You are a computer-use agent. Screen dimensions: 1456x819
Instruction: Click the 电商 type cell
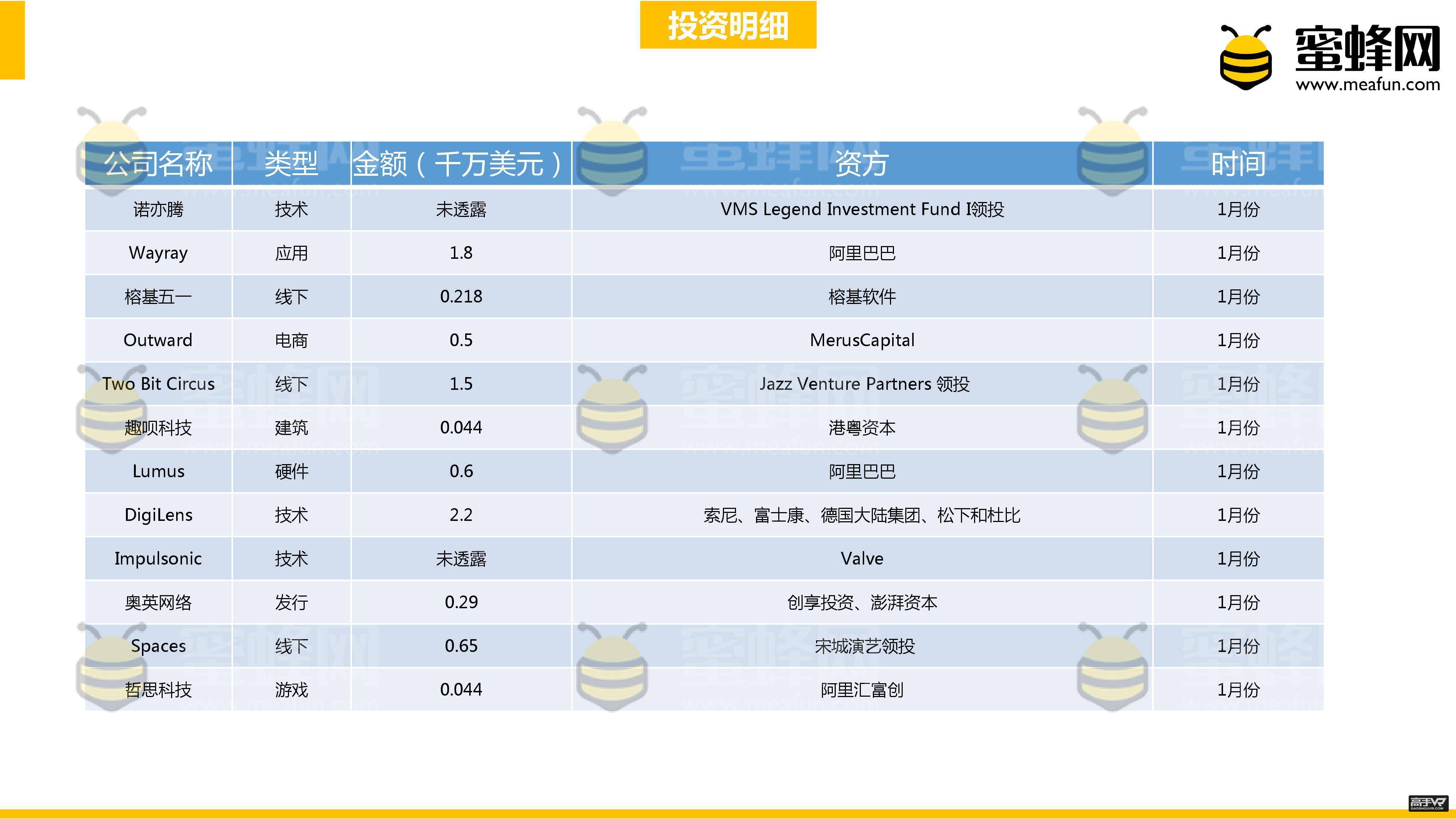(x=291, y=340)
